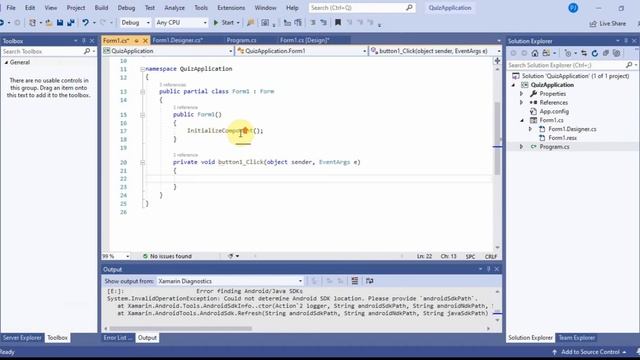Viewport: 640px width, 360px height.
Task: Open the Xamarin Diagnostics output source dropdown
Action: tap(230, 281)
